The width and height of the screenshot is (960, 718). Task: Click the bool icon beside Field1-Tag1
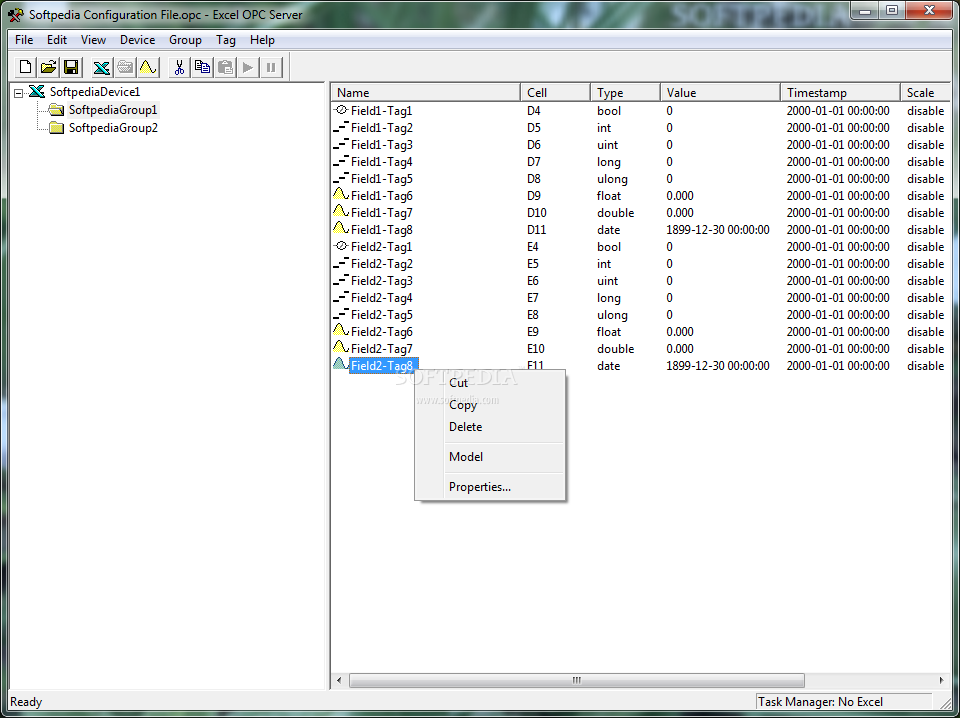[x=341, y=110]
